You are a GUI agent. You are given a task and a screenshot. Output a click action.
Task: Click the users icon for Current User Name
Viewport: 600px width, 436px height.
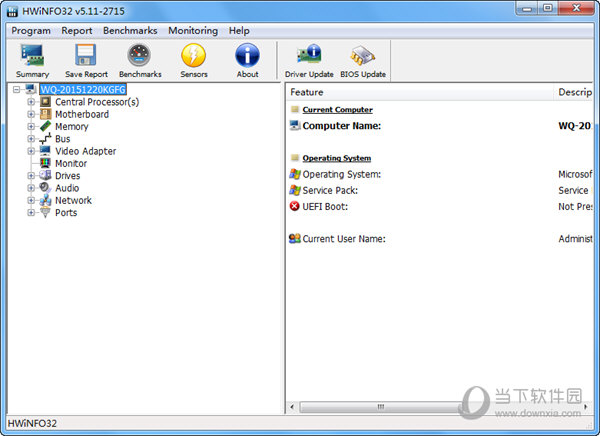[295, 238]
